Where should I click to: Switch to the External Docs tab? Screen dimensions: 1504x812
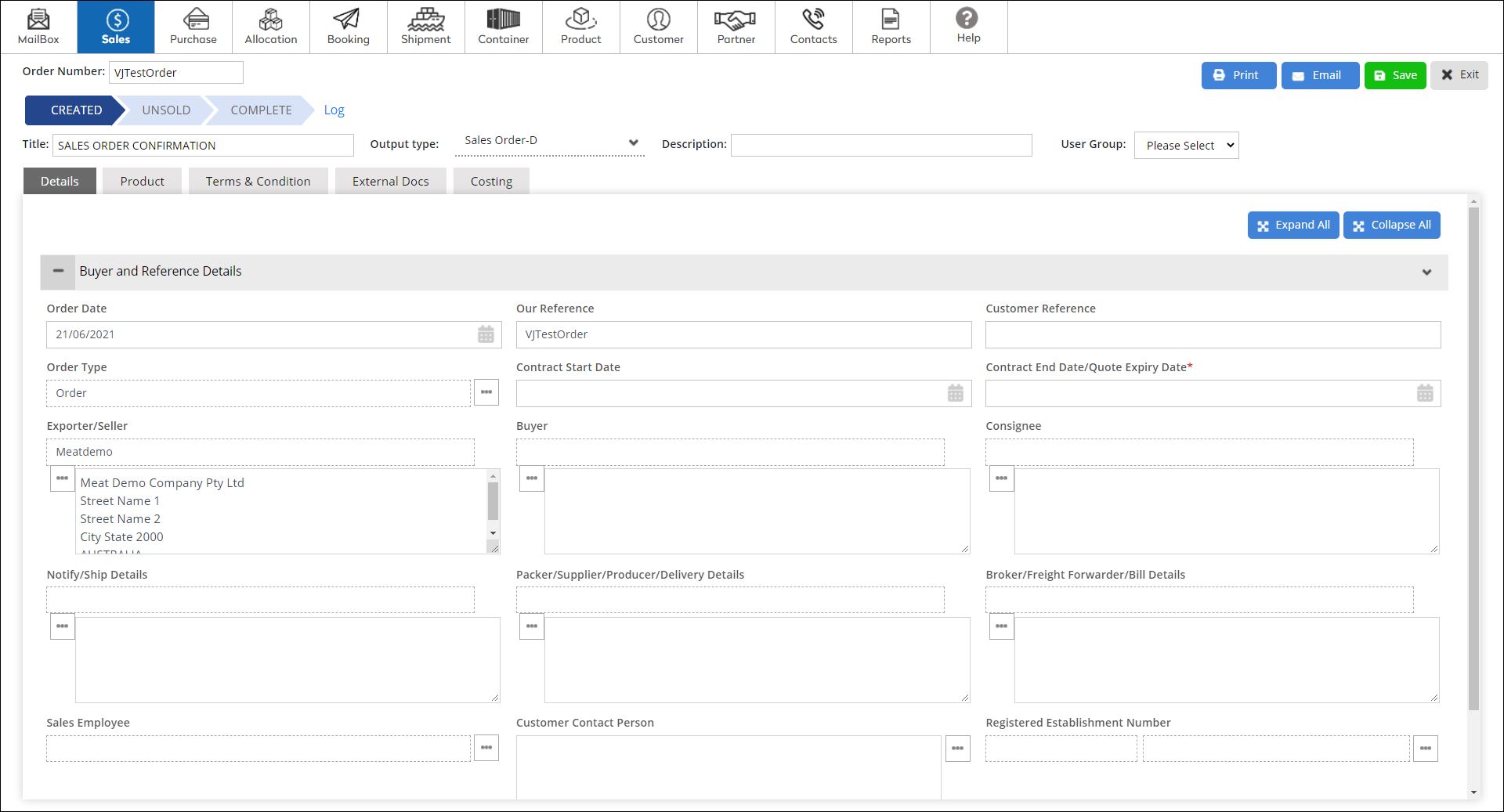point(391,181)
